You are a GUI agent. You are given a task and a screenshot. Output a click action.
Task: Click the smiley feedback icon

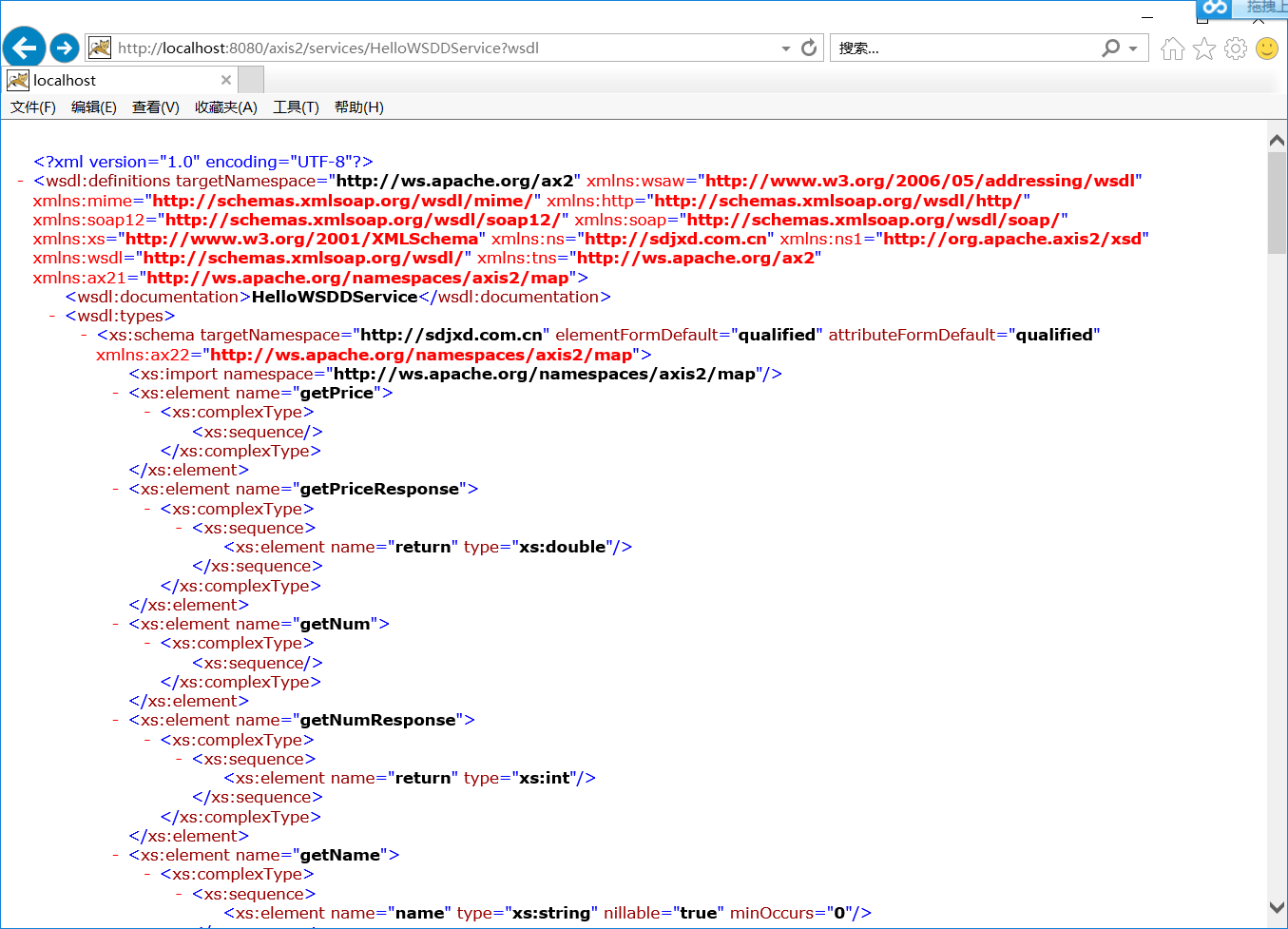[1267, 48]
